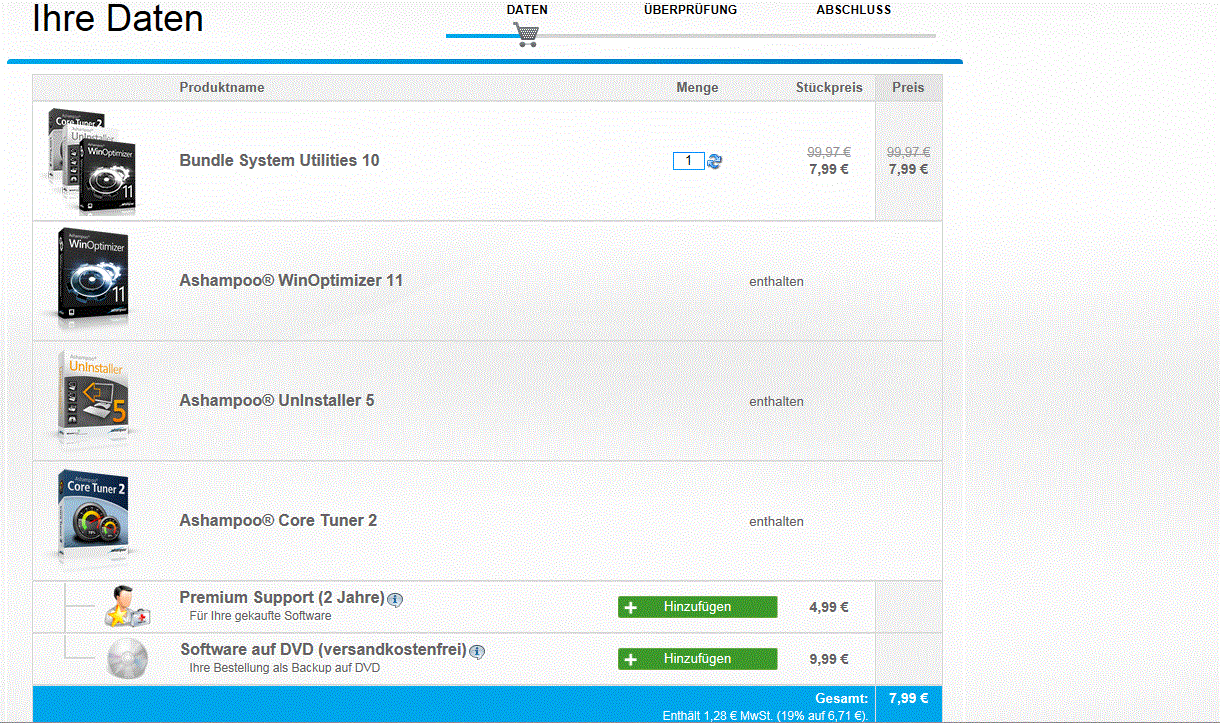Image resolution: width=1220 pixels, height=723 pixels.
Task: Click the Core Tuner 2 box image
Action: (91, 520)
